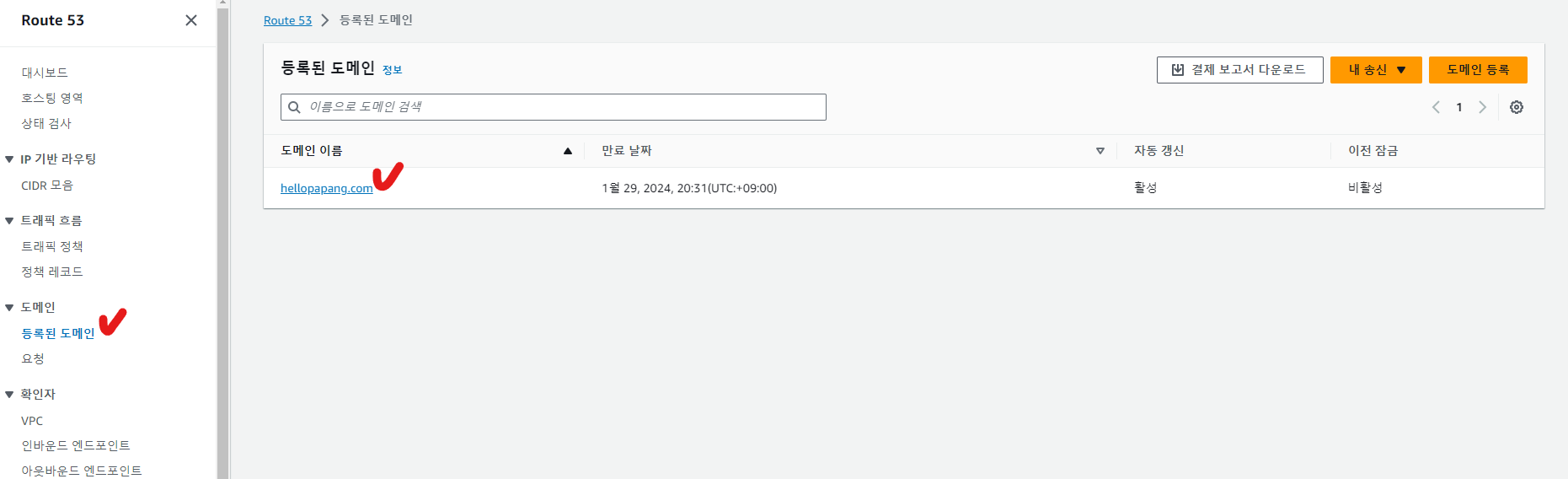Go to next page of domains
Screen dimensions: 1568x479
(1482, 107)
